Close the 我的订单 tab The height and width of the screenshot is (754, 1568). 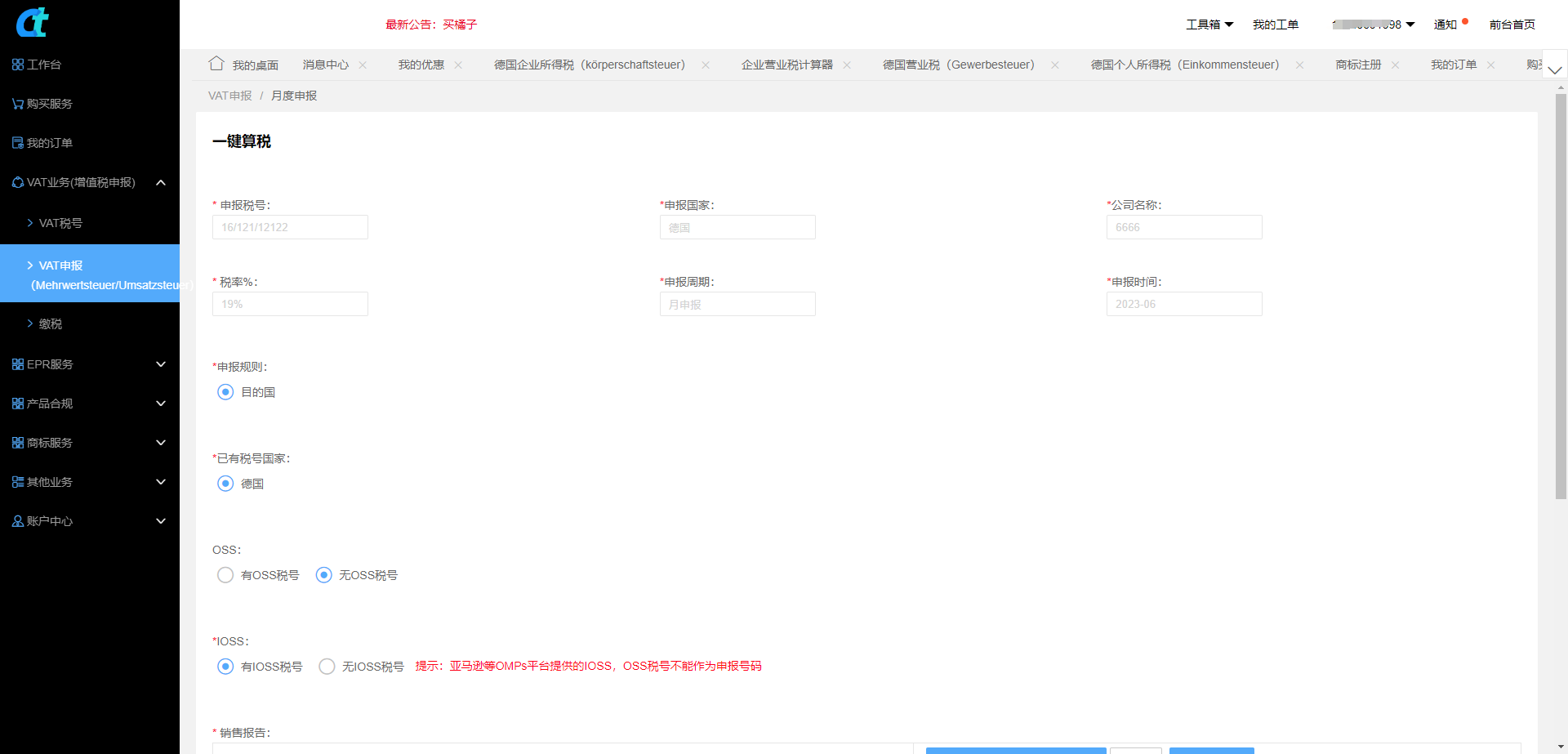(1491, 65)
